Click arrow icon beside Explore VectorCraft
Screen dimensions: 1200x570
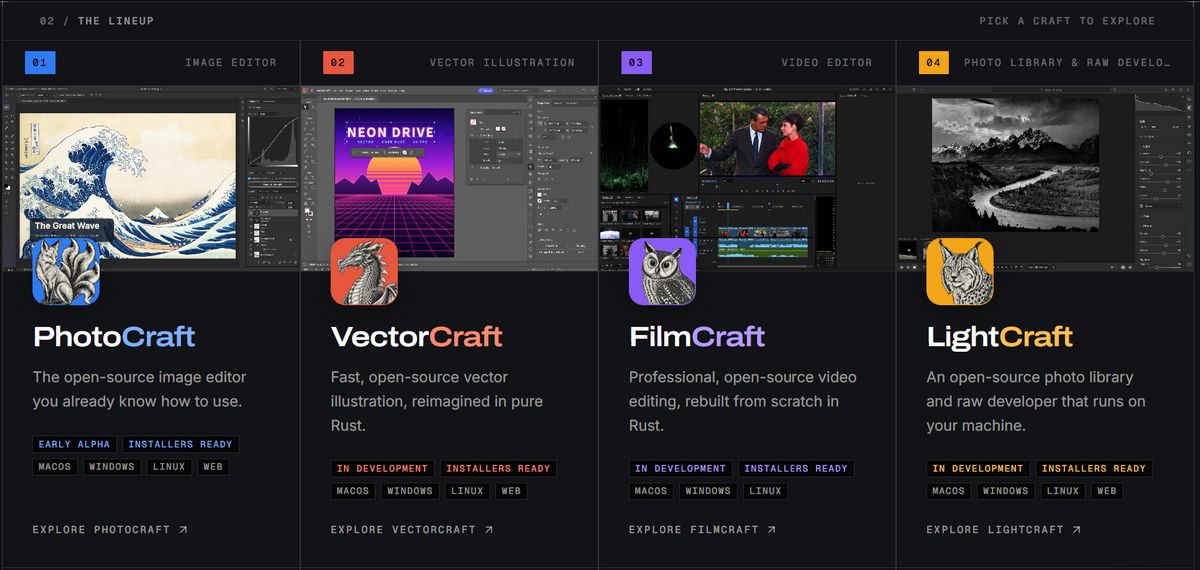pyautogui.click(x=488, y=529)
